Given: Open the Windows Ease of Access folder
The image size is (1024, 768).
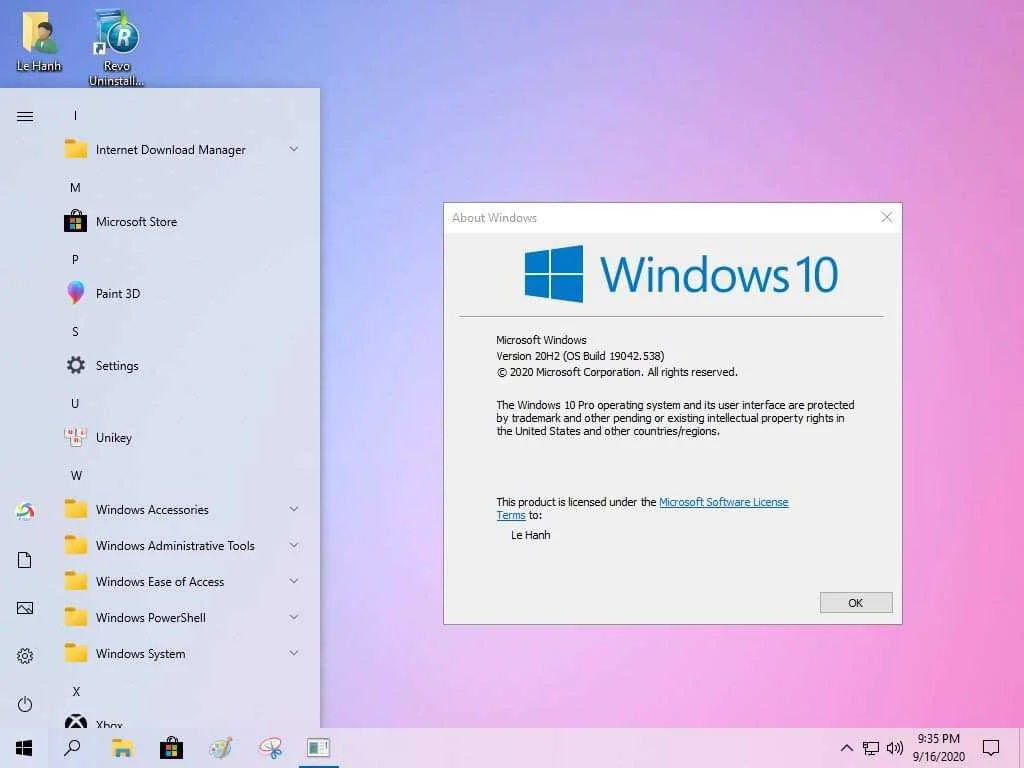Looking at the screenshot, I should 183,581.
